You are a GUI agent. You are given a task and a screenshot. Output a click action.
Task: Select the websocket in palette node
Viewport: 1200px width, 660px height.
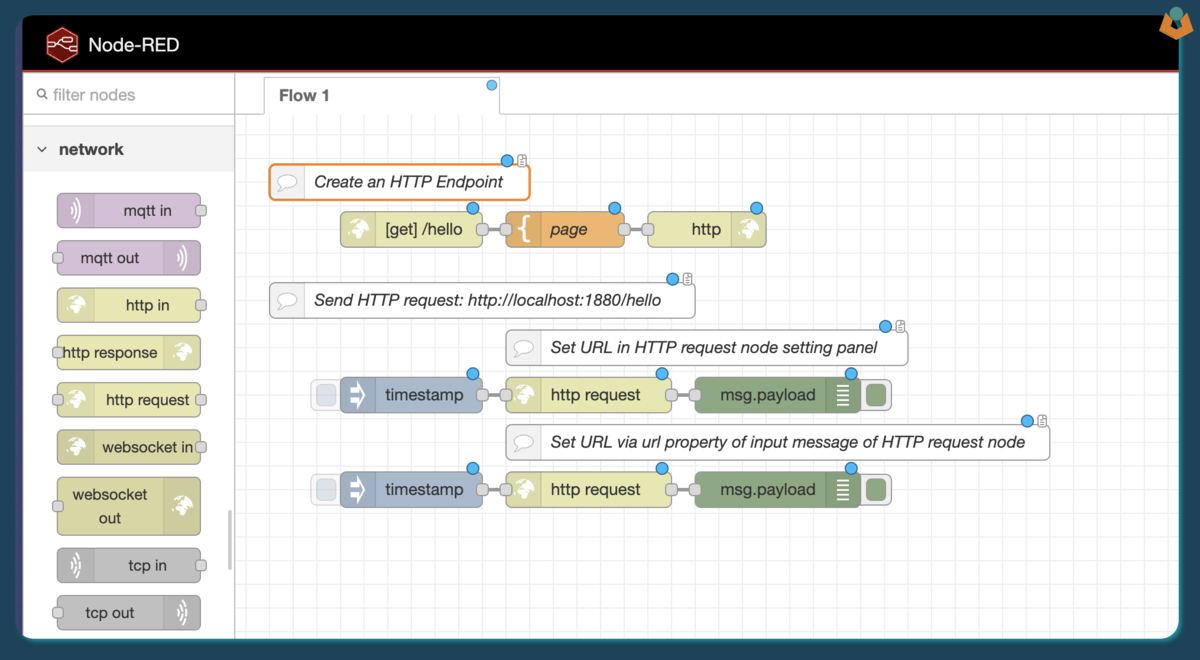[x=129, y=447]
